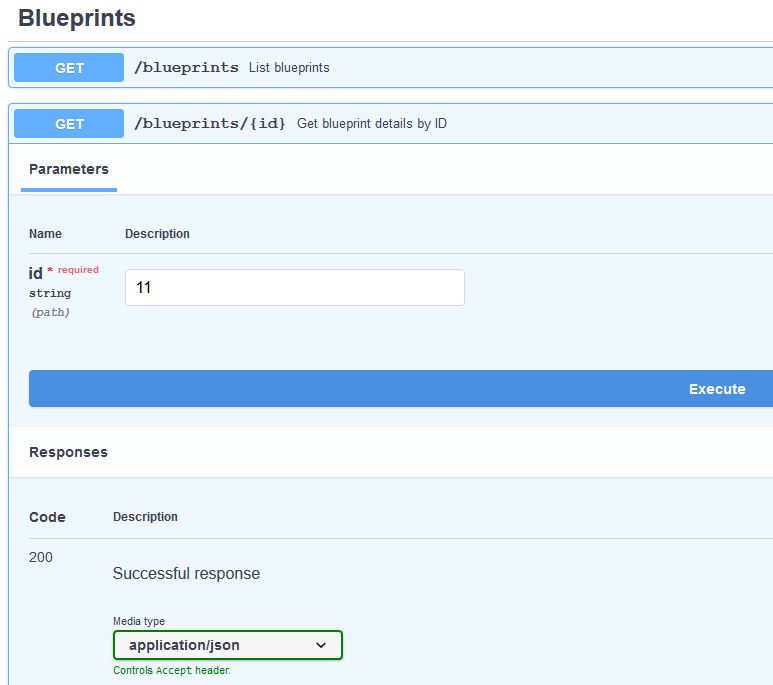The width and height of the screenshot is (773, 685).
Task: Click the red 'required' label beside id
Action: (x=78, y=270)
